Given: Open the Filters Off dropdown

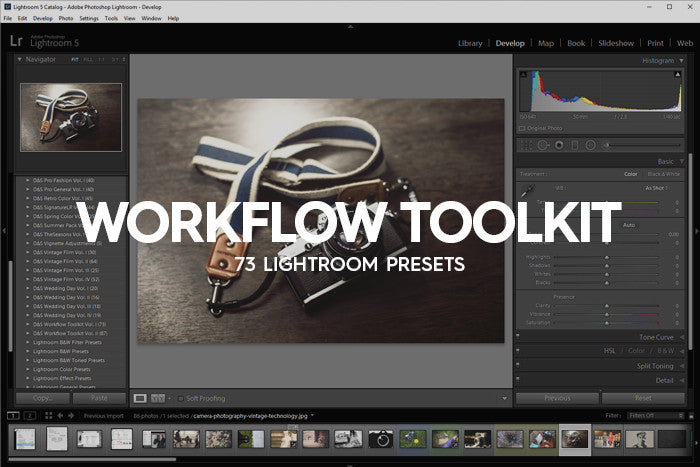Looking at the screenshot, I should (656, 416).
